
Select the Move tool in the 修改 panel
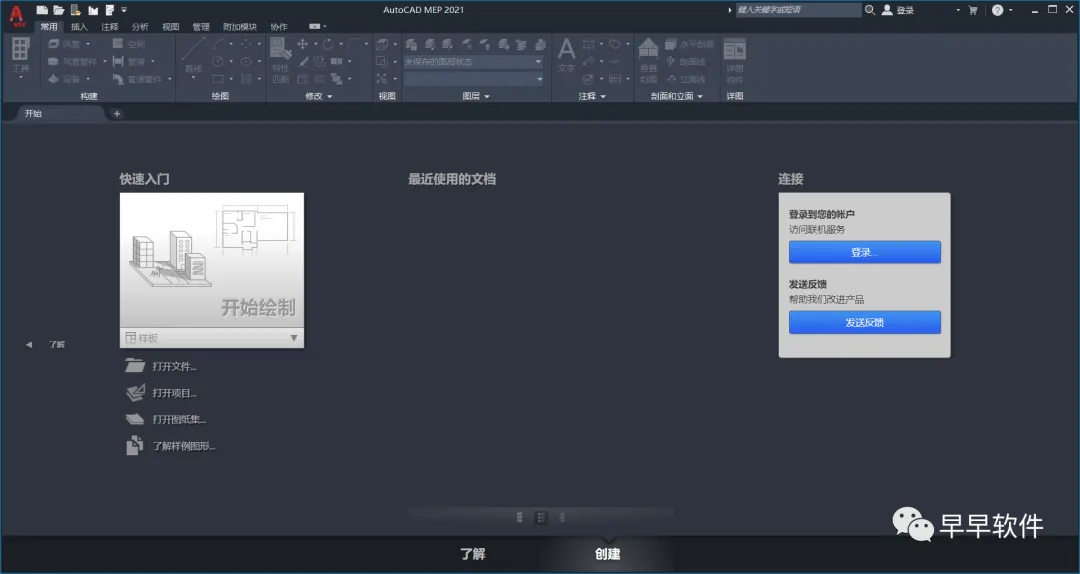coord(302,43)
